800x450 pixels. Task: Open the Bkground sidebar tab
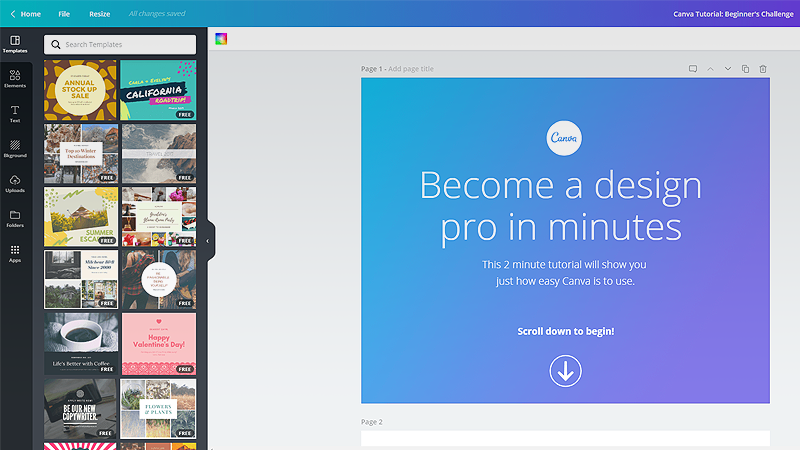coord(15,149)
